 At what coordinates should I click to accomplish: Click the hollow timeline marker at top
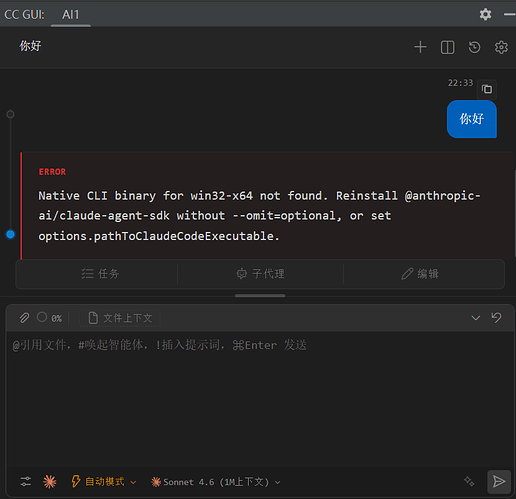pyautogui.click(x=10, y=114)
